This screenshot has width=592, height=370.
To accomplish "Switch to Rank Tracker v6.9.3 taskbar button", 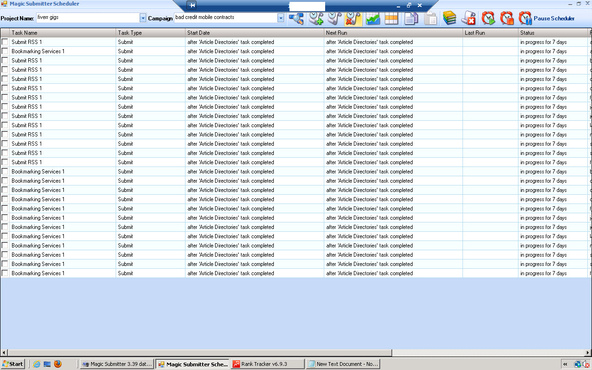I will pos(268,364).
